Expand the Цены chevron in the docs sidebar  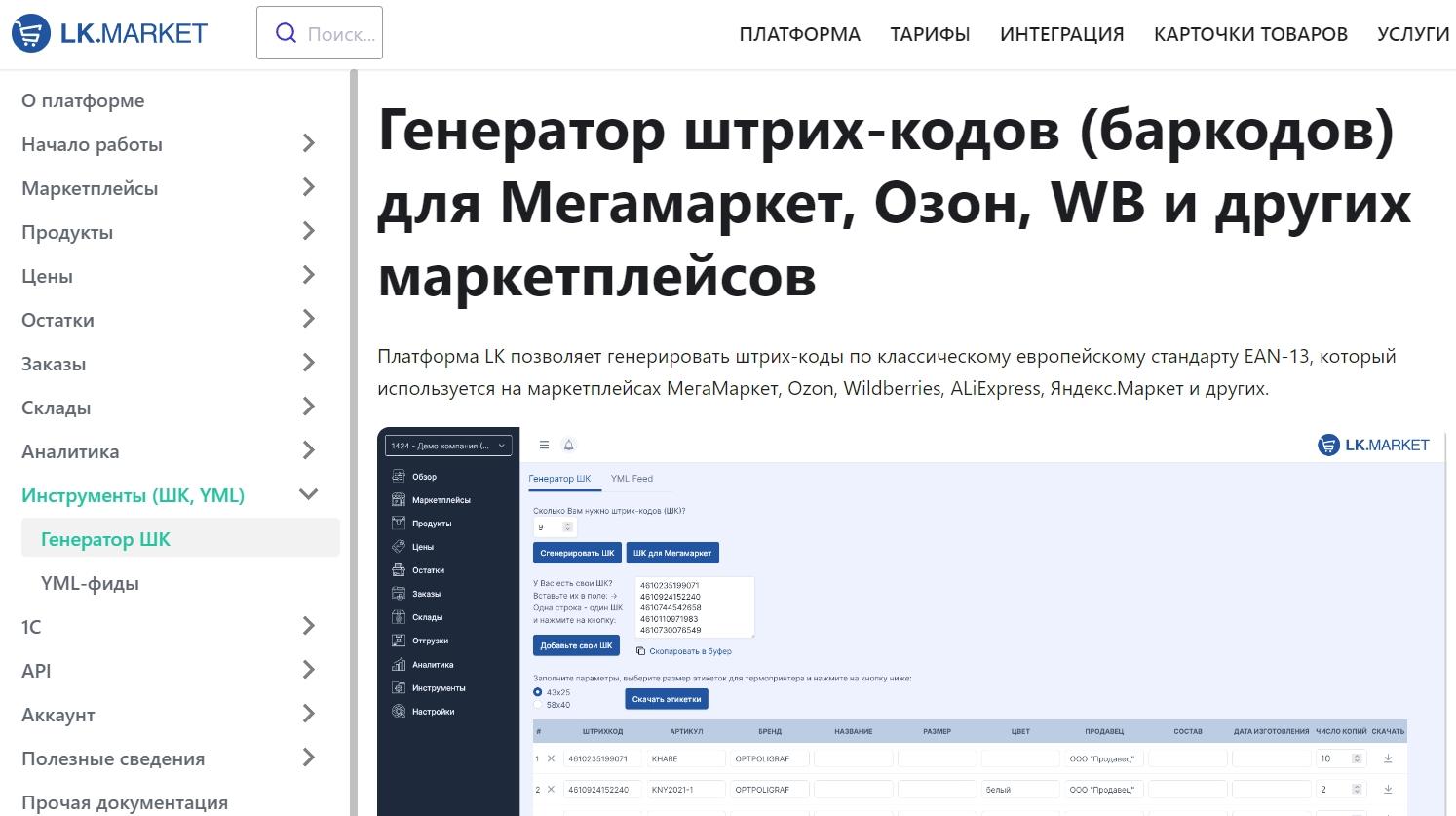(308, 275)
